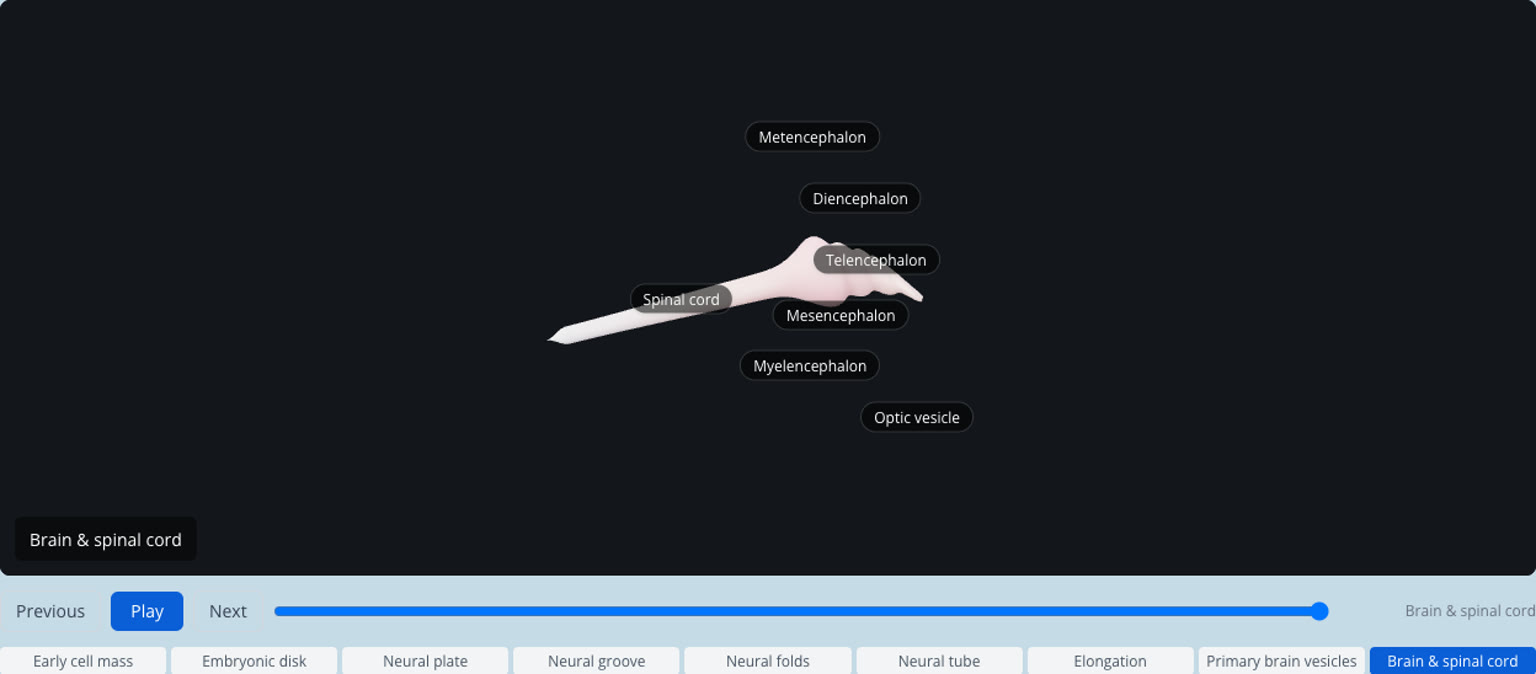Open the Elongation stage
Viewport: 1536px width, 674px height.
coord(1110,661)
